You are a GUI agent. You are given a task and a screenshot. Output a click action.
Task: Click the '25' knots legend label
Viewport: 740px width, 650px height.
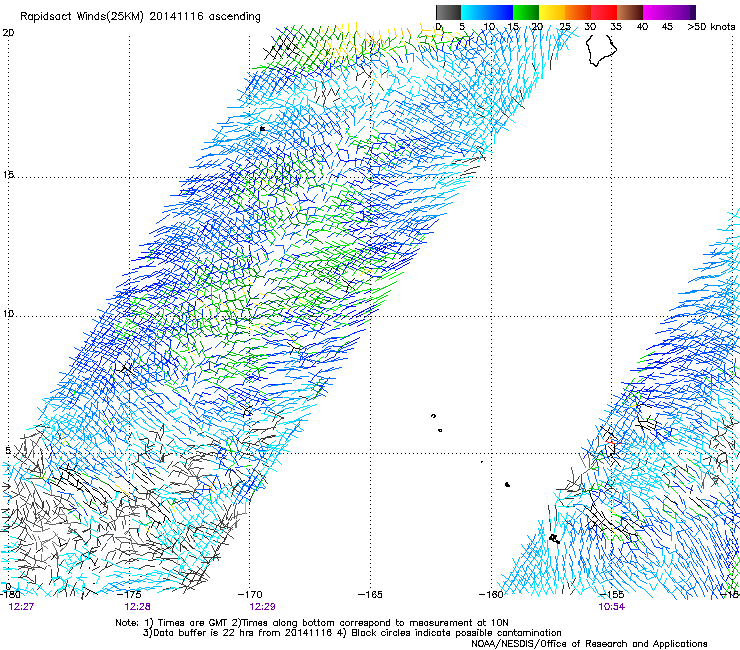[565, 27]
